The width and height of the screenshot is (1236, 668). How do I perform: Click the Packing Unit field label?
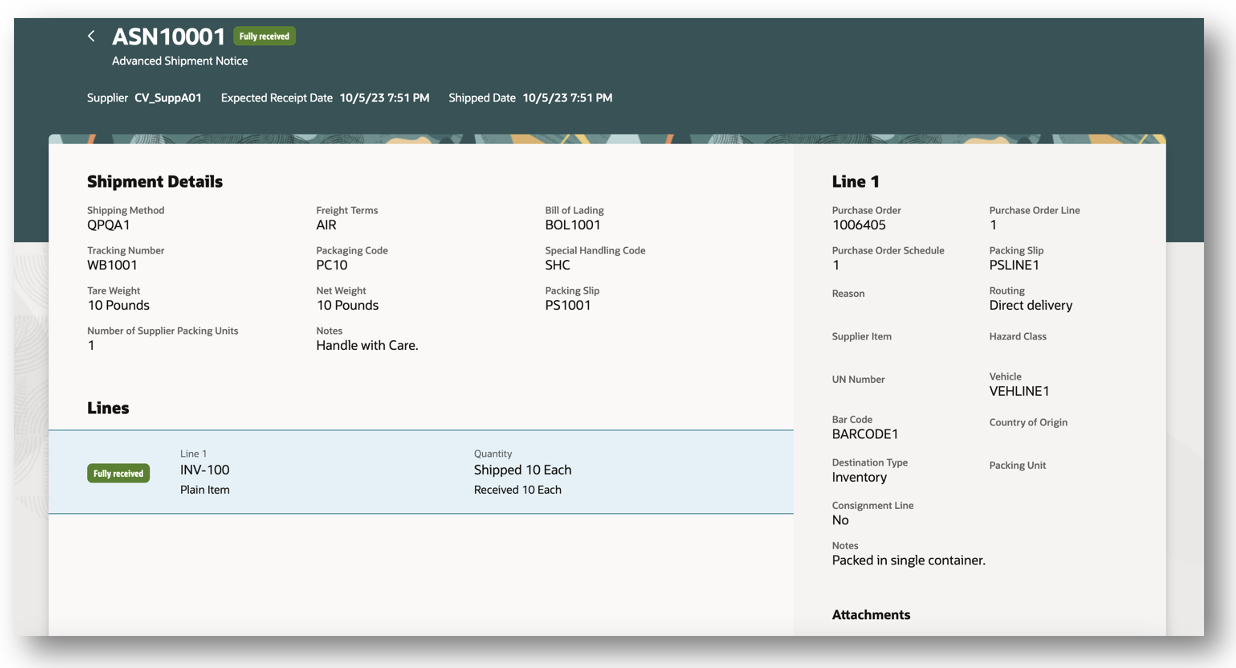click(x=1018, y=466)
